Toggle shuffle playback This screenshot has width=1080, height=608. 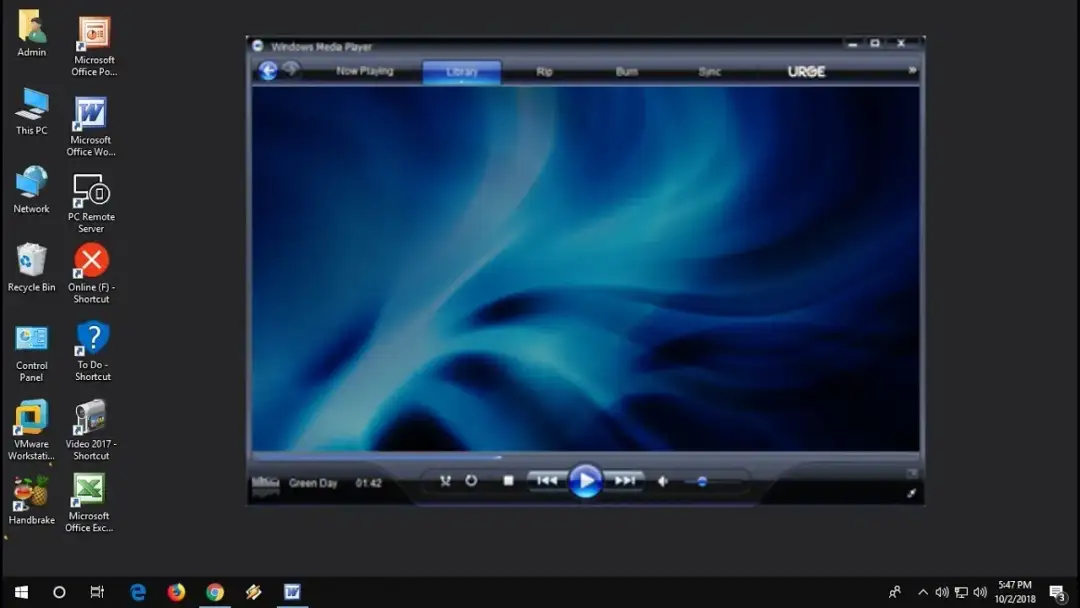click(446, 481)
